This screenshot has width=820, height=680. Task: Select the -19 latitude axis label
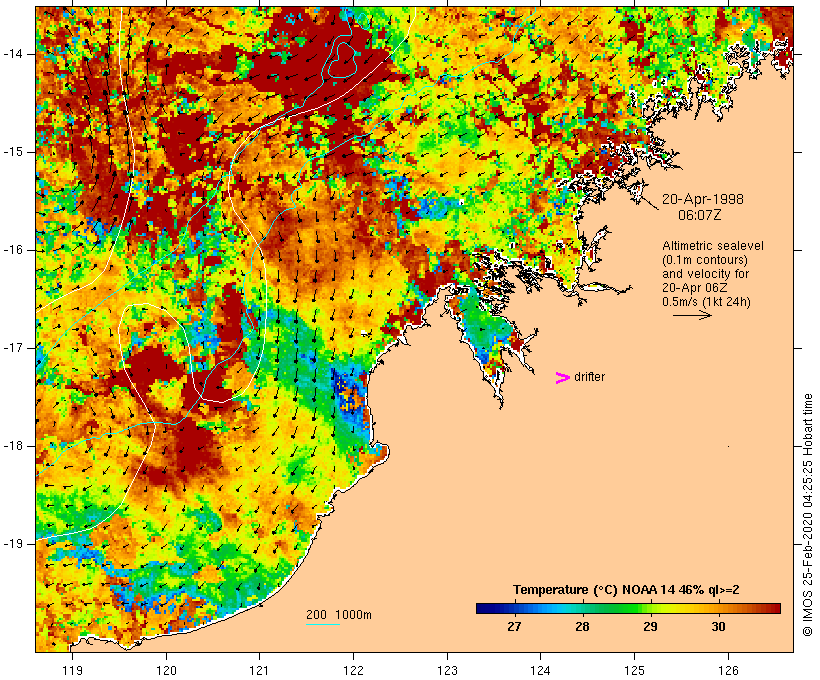(x=17, y=543)
